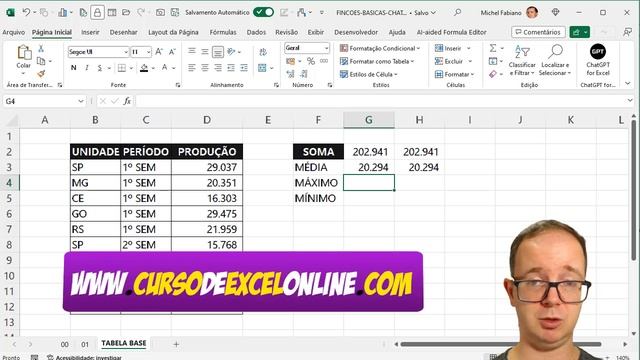The image size is (640, 360).
Task: Expand the Inserir cells dropdown
Action: (x=469, y=48)
